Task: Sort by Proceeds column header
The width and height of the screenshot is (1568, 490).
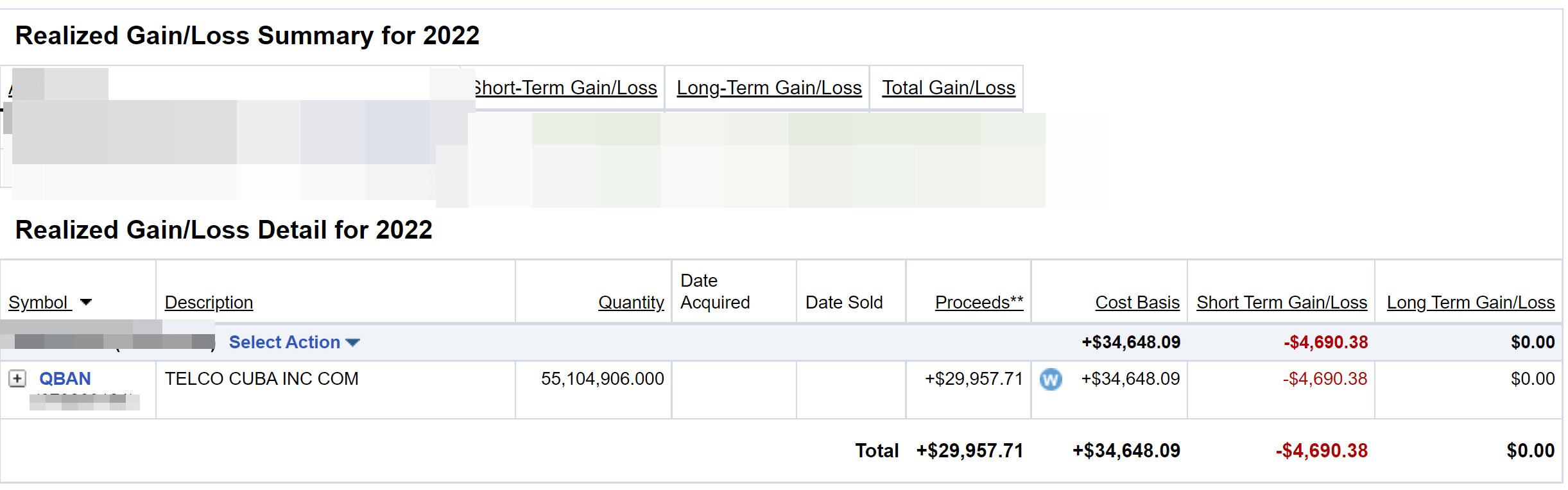Action: click(979, 302)
